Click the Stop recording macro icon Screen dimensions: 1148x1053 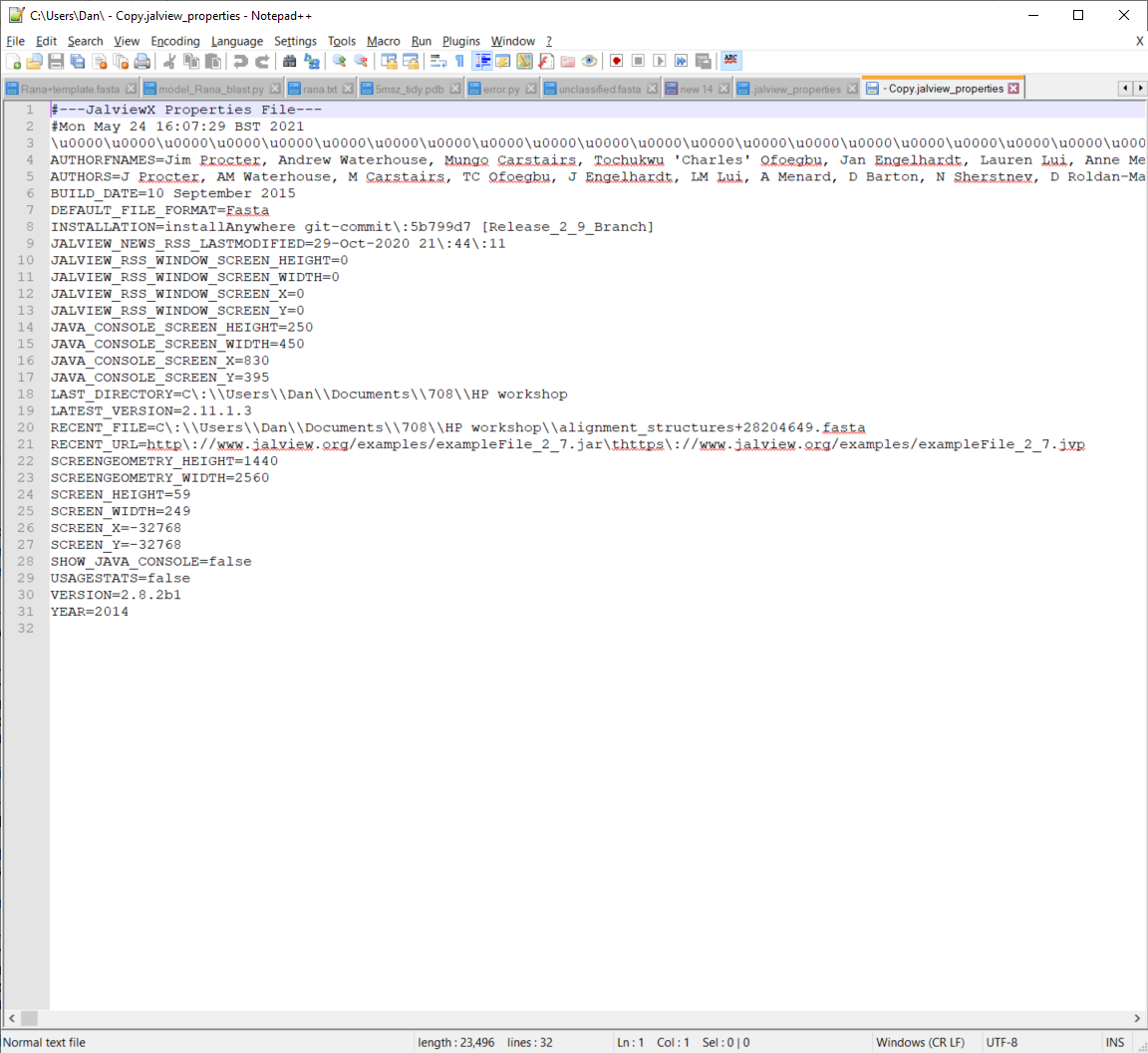pyautogui.click(x=639, y=62)
